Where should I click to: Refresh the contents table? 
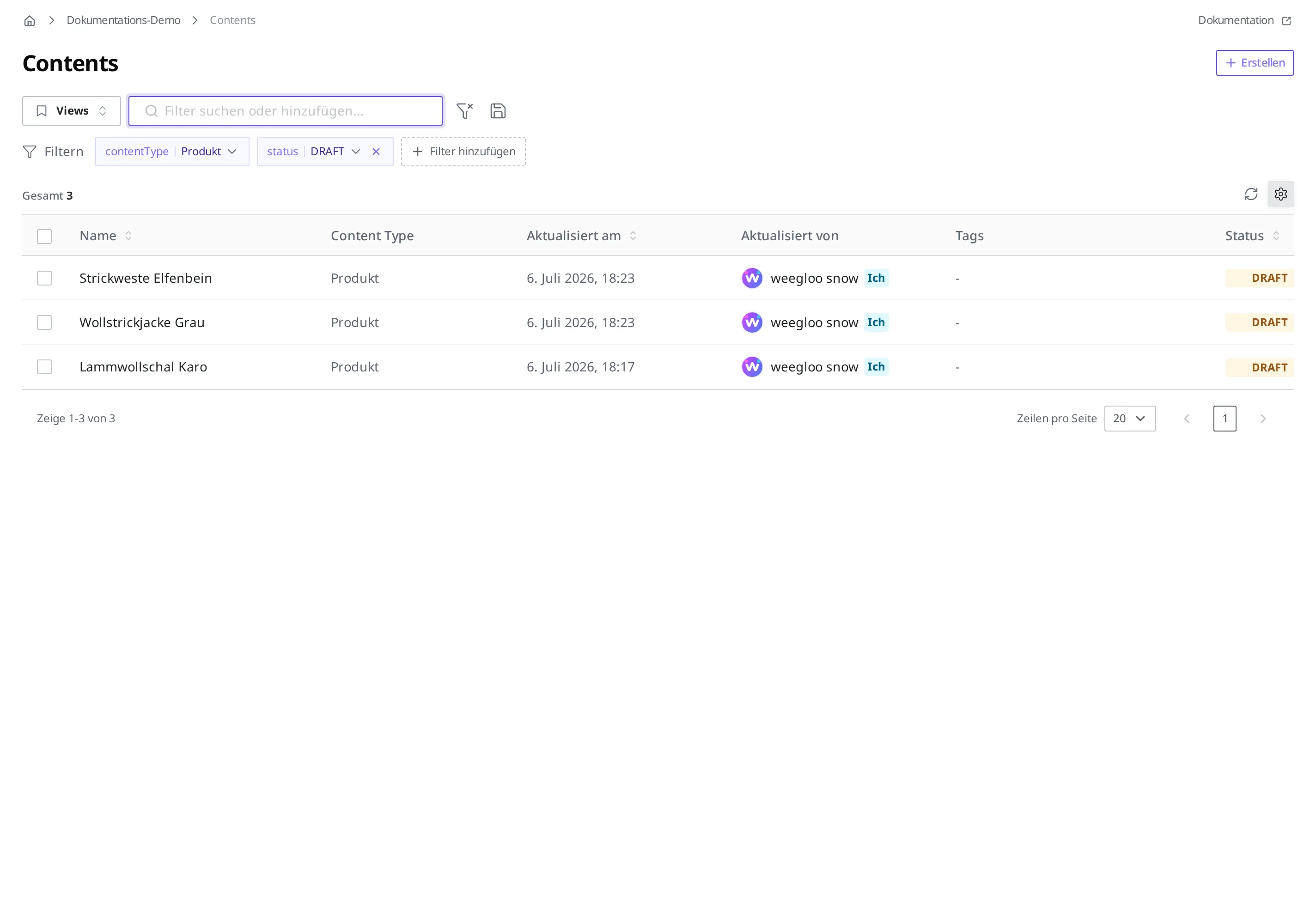(x=1251, y=195)
